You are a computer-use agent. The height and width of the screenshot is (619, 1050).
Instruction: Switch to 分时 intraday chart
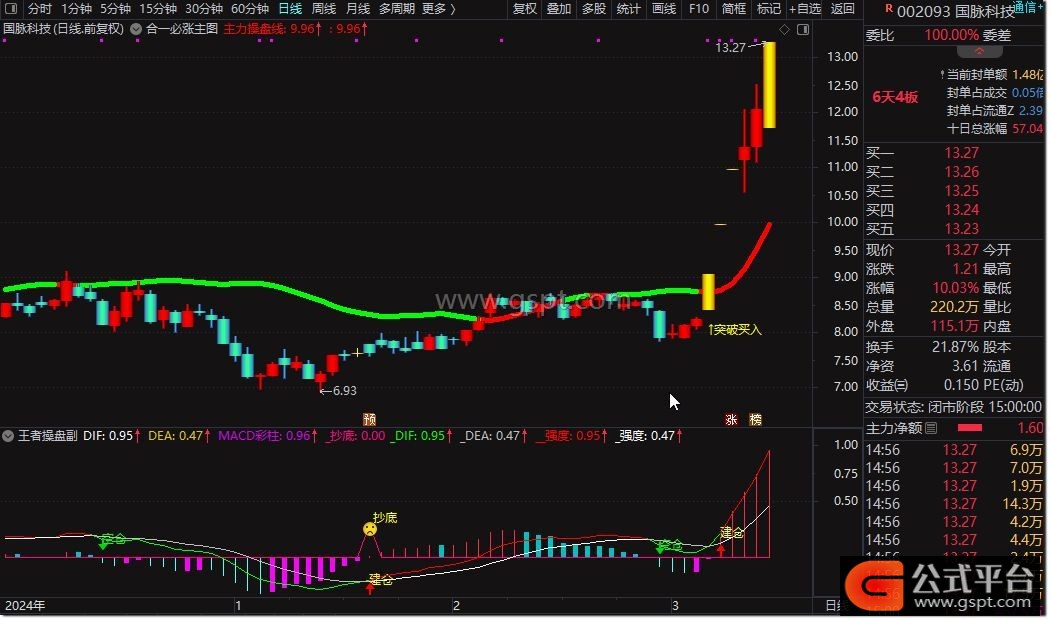click(40, 9)
